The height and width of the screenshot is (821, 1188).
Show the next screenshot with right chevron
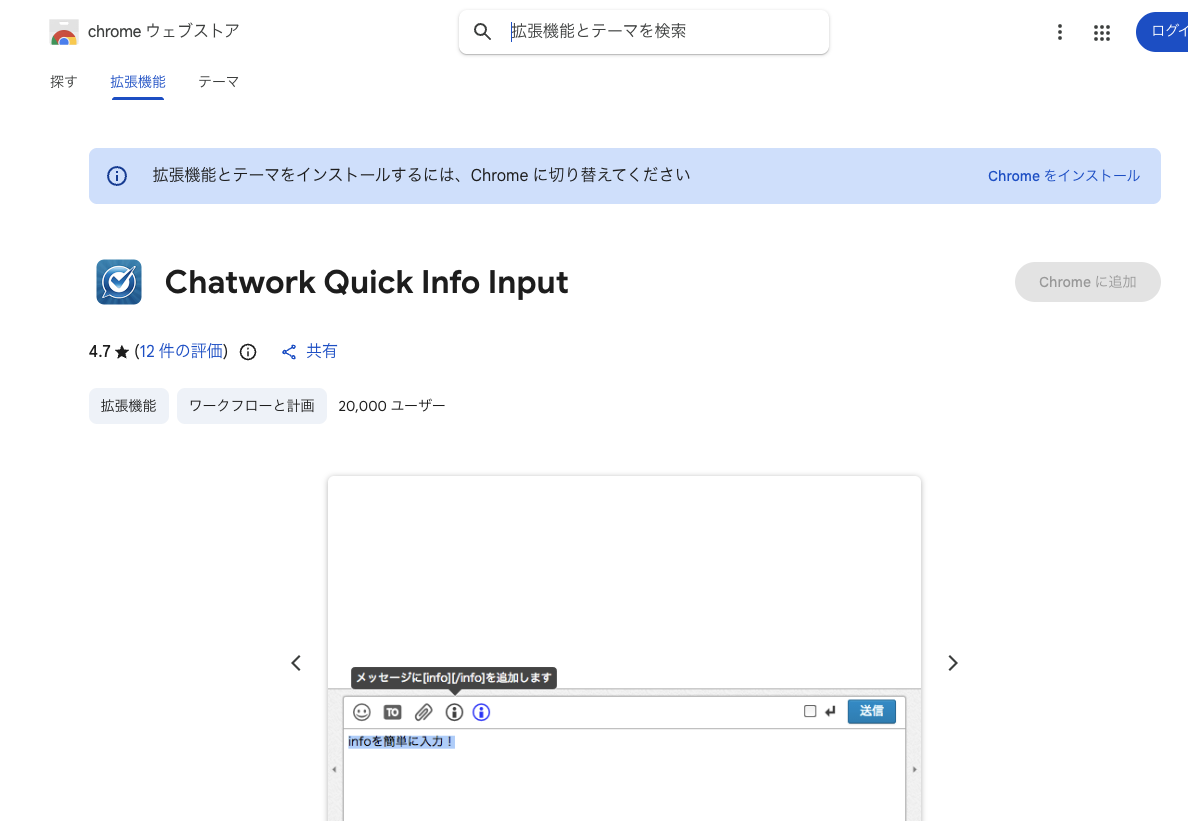pos(952,663)
